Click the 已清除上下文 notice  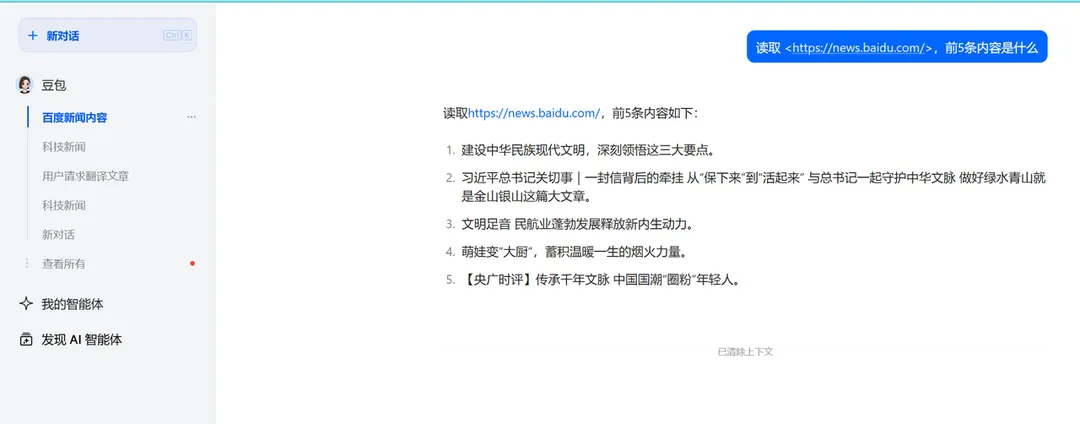[745, 352]
